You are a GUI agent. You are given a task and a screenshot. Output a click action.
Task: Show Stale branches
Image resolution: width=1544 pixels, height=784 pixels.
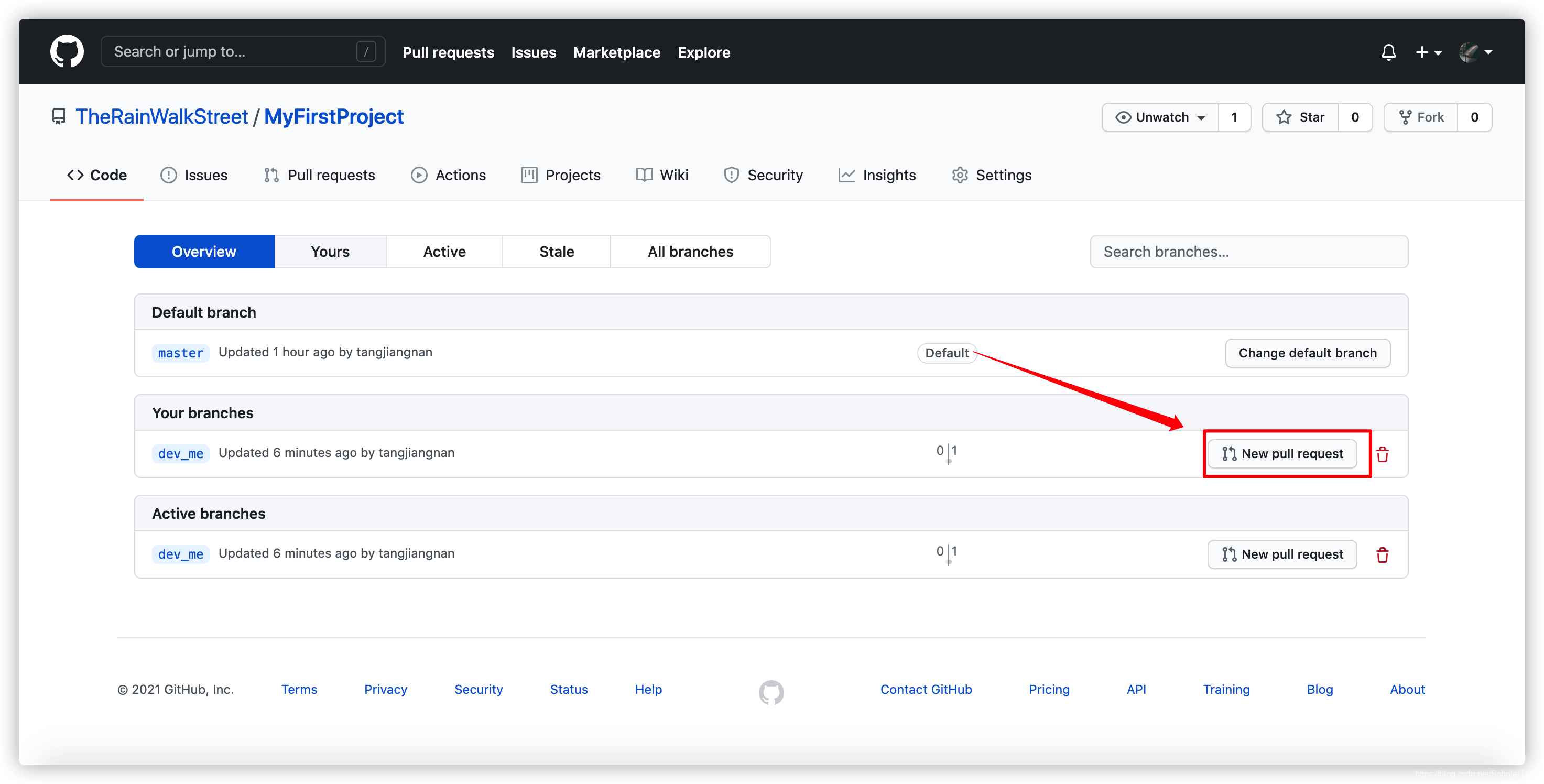pos(556,251)
